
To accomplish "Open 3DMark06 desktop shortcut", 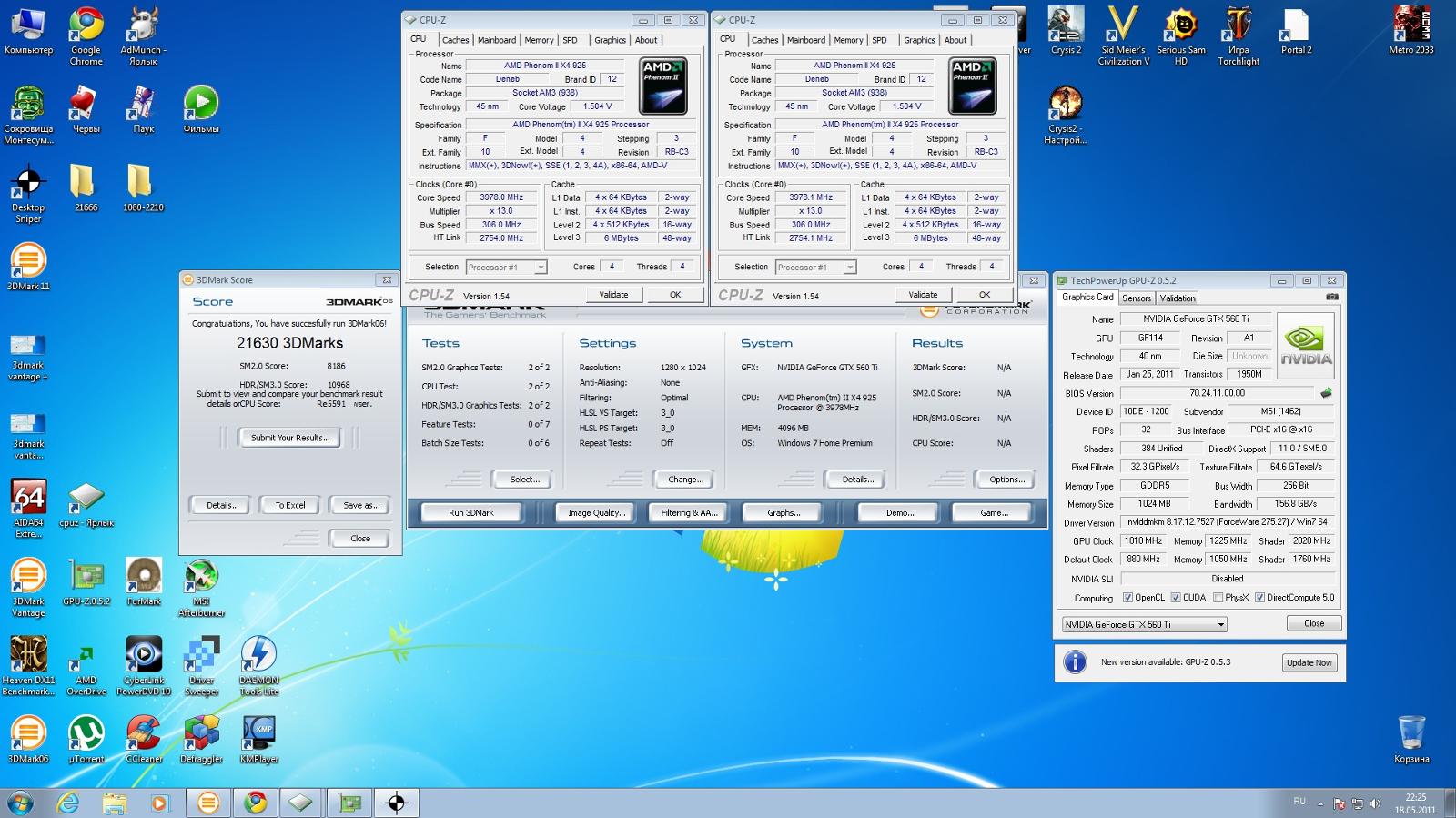I will (x=28, y=739).
